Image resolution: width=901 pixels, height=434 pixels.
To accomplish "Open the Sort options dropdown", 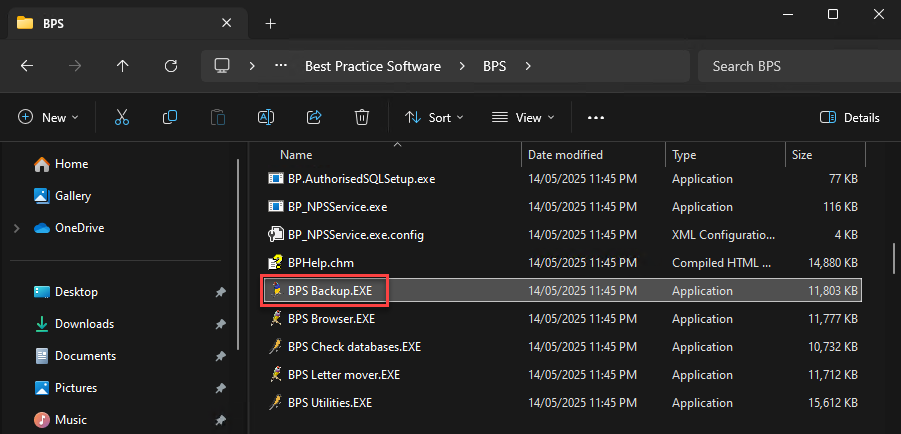I will pyautogui.click(x=434, y=118).
